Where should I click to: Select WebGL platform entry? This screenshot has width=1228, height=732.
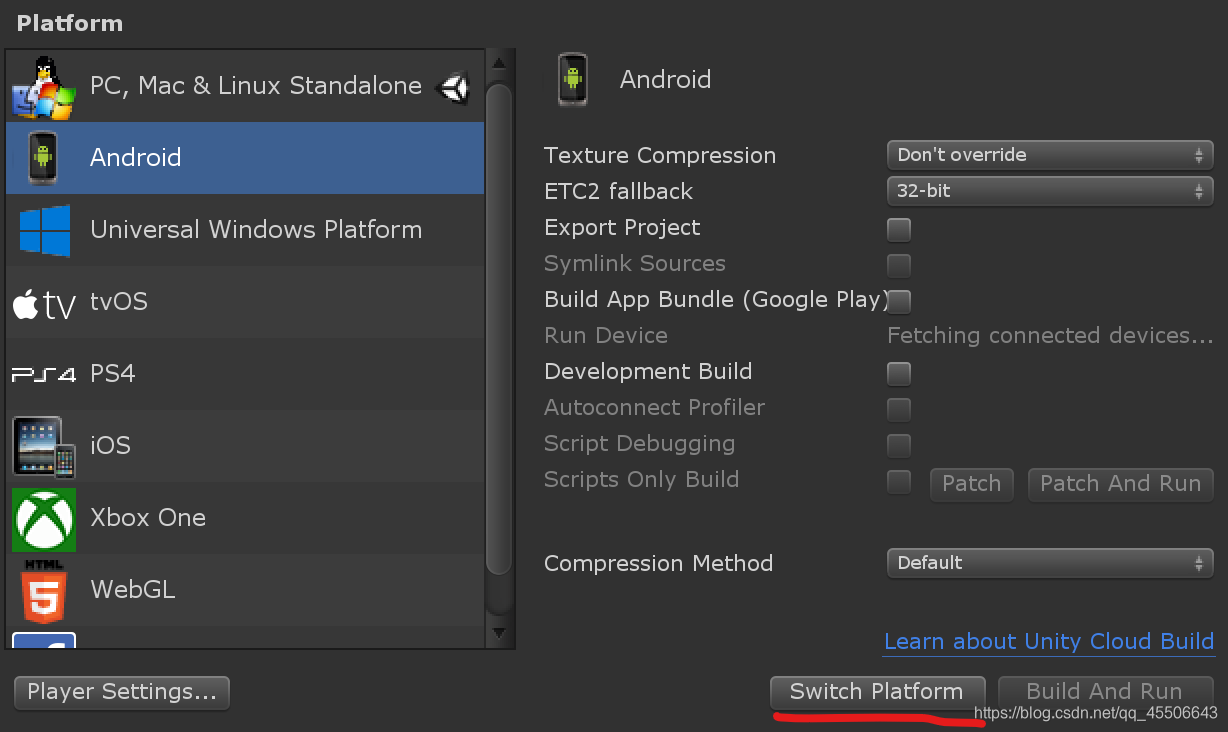(245, 590)
